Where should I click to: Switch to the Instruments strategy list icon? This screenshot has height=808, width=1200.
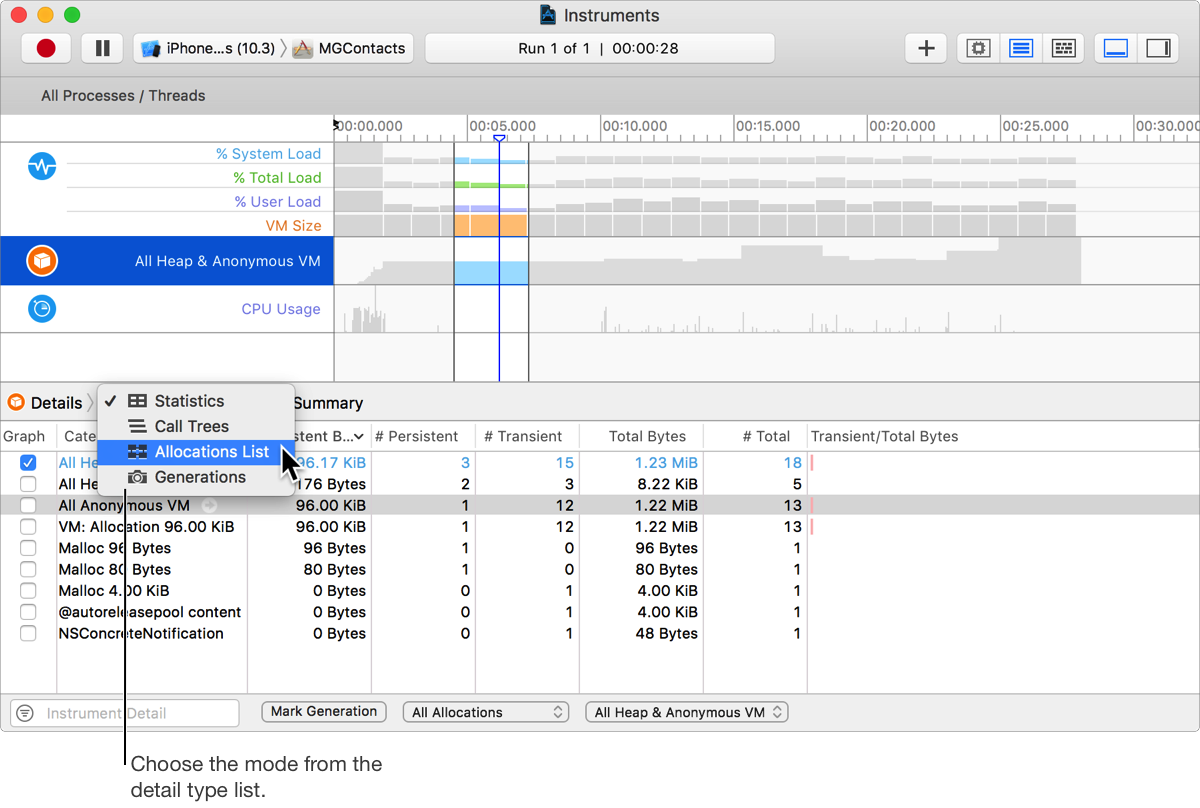pos(1021,48)
